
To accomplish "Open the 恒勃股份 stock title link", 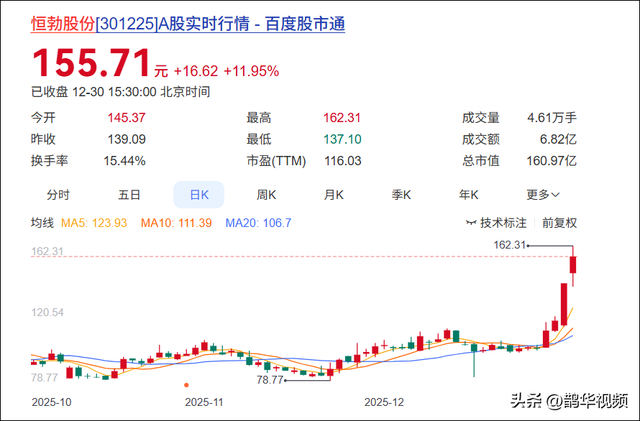I will 188,24.
